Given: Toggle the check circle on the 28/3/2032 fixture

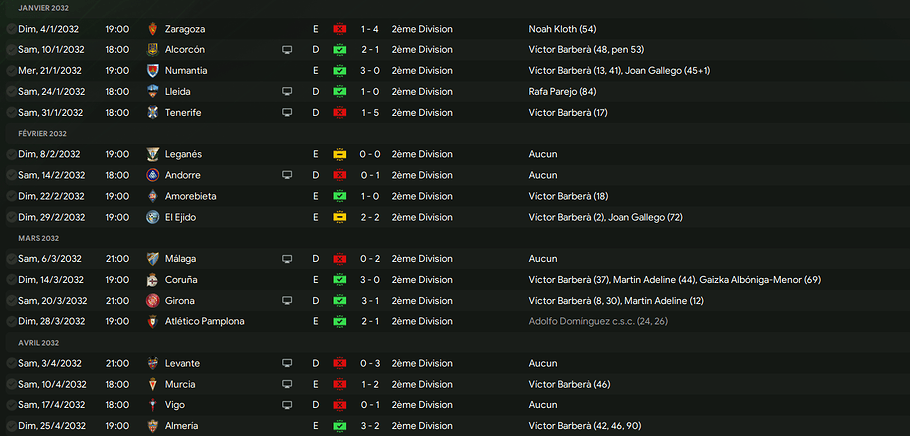Looking at the screenshot, I should (x=10, y=322).
